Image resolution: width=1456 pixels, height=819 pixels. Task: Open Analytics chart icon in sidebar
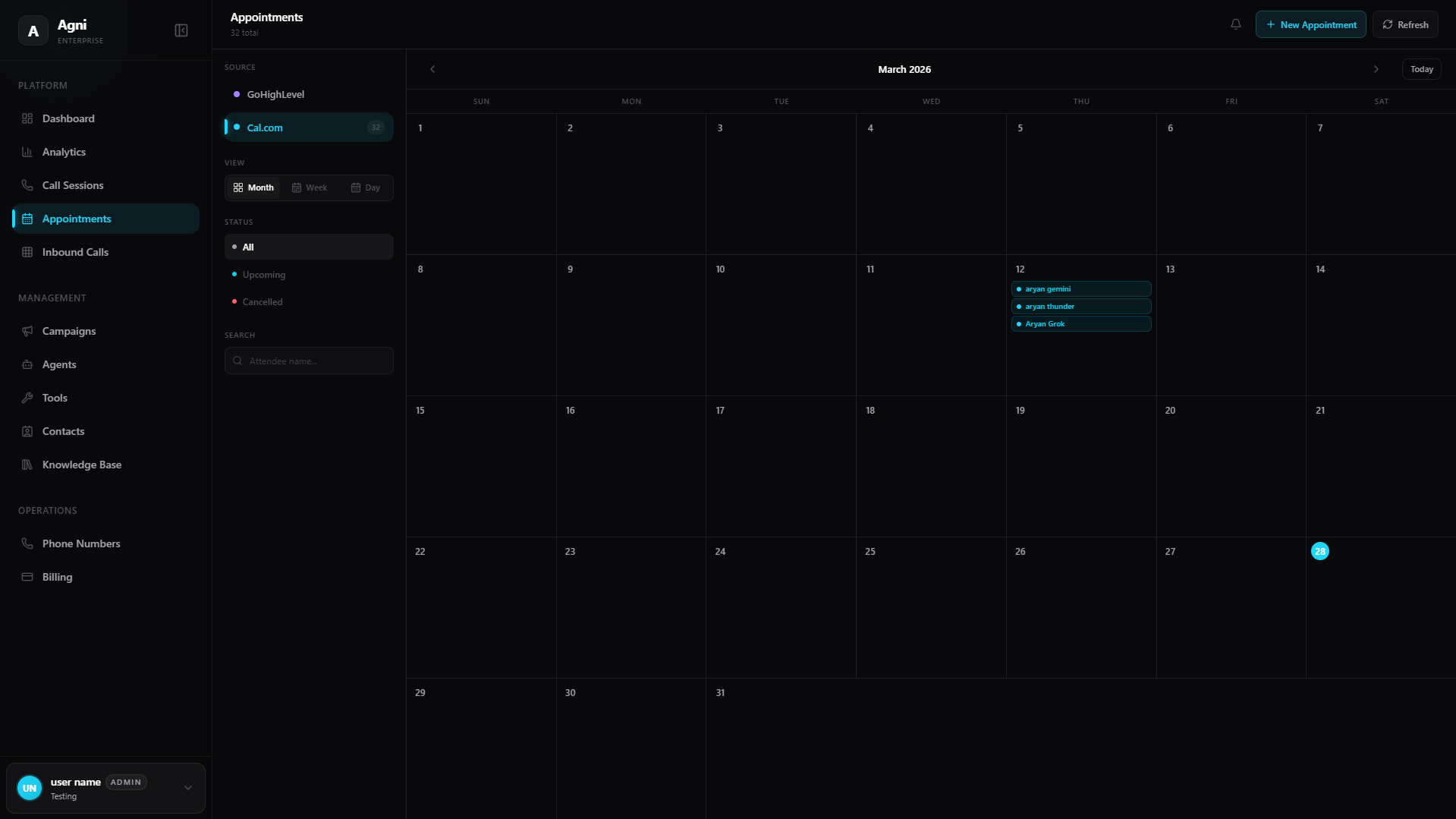click(27, 152)
